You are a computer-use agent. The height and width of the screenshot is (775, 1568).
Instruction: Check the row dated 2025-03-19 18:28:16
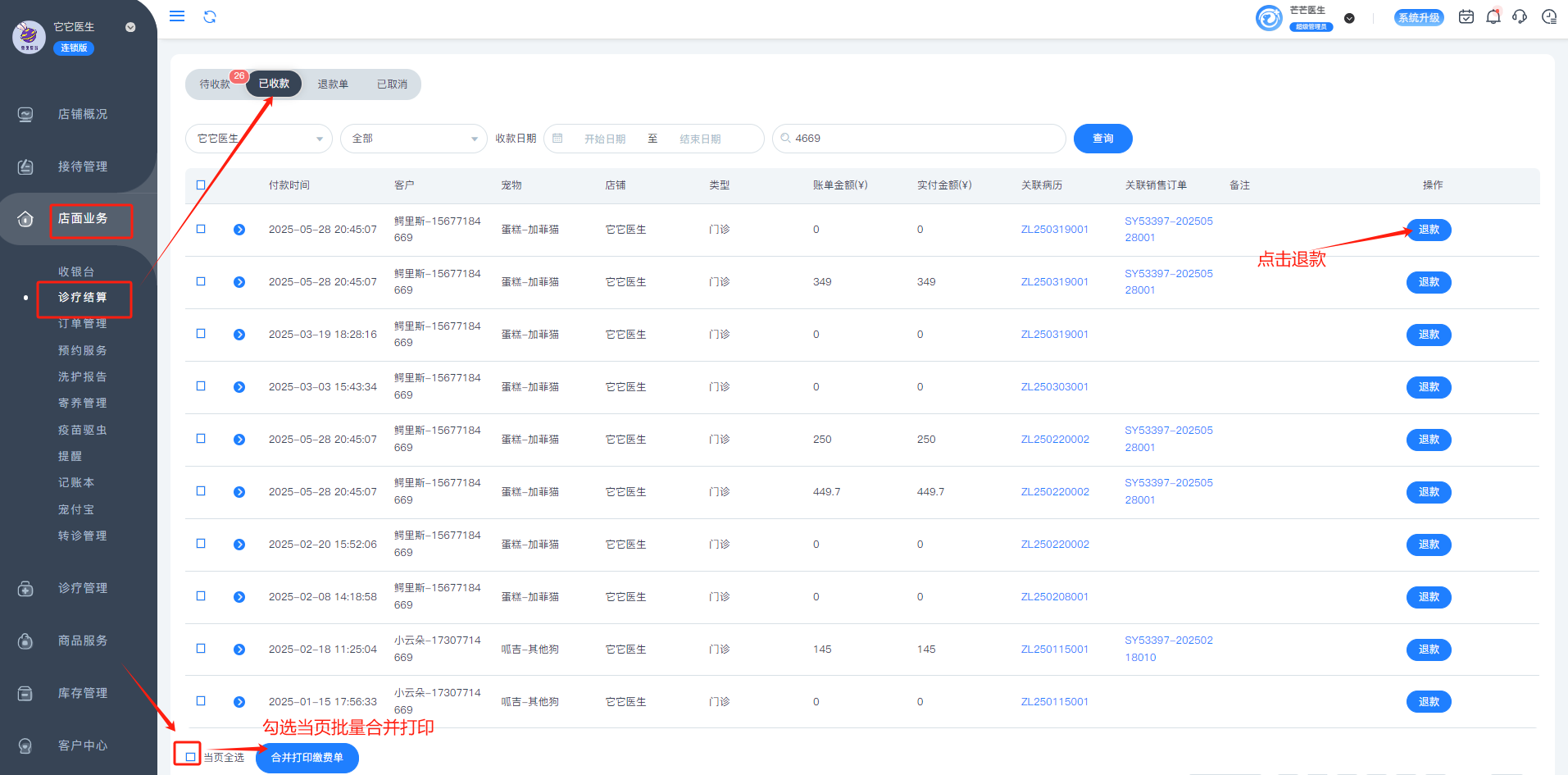(201, 334)
